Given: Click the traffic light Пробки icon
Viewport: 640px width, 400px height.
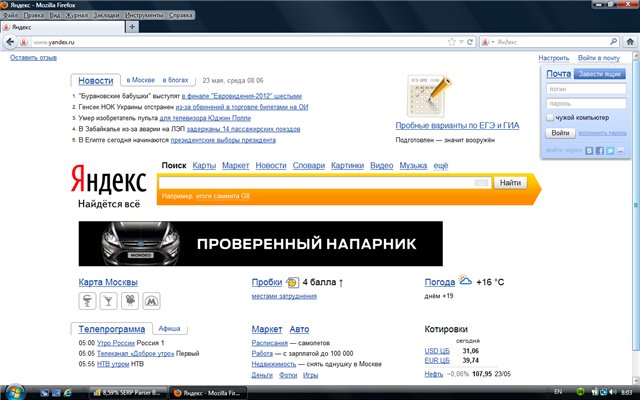Looking at the screenshot, I should click(x=293, y=282).
